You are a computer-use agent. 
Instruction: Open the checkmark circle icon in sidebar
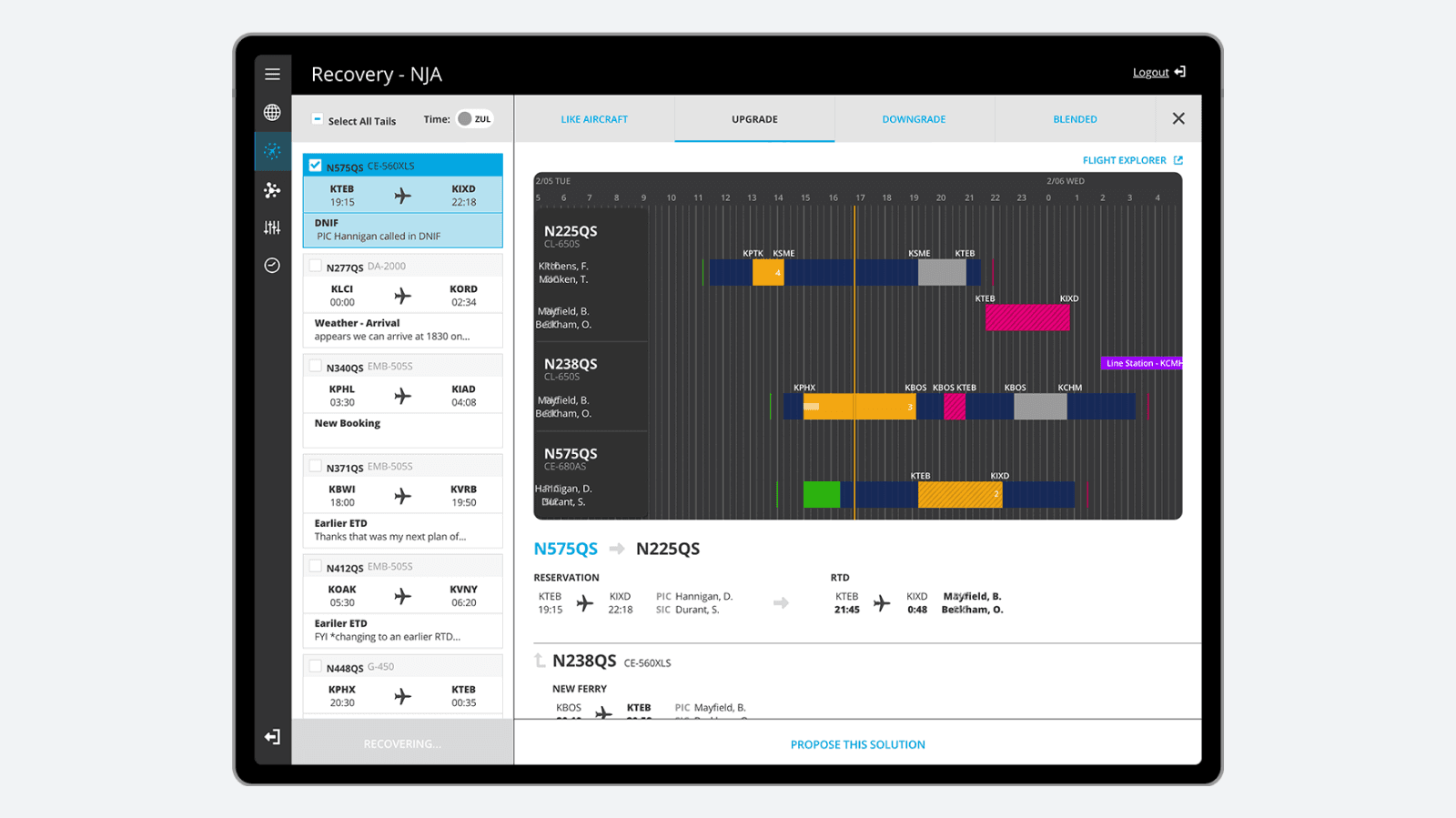272,266
